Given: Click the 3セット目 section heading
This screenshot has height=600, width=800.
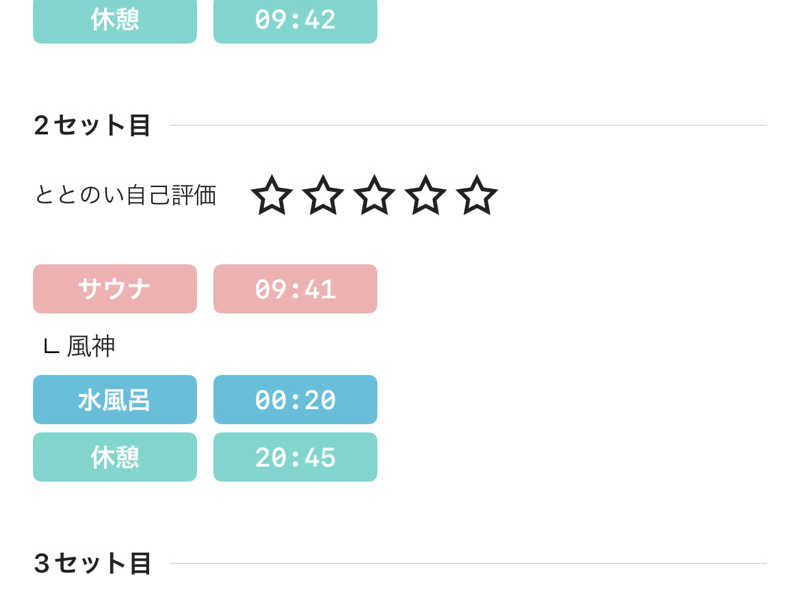Looking at the screenshot, I should click(92, 564).
